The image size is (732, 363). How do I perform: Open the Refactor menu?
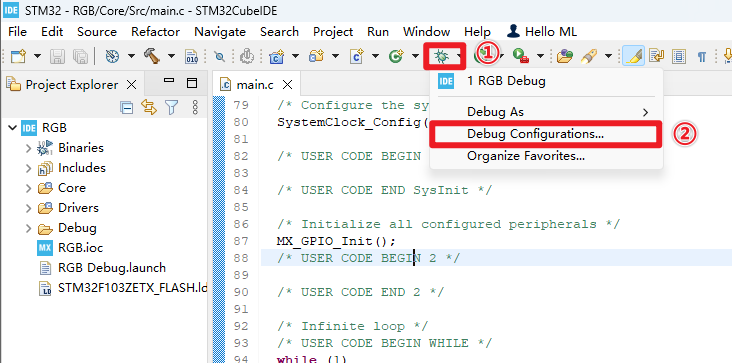155,32
